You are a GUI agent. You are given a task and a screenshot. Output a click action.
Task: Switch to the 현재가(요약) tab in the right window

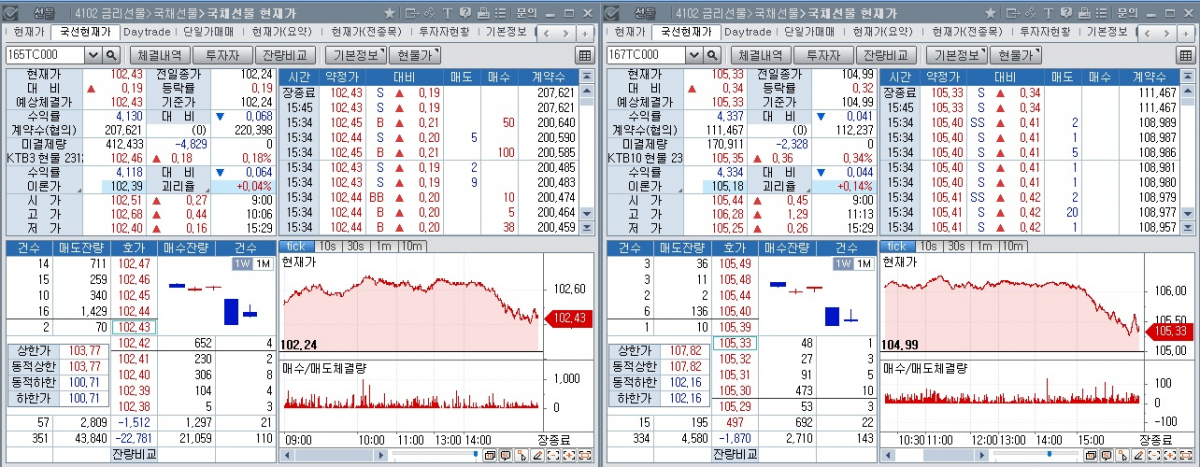pyautogui.click(x=881, y=32)
